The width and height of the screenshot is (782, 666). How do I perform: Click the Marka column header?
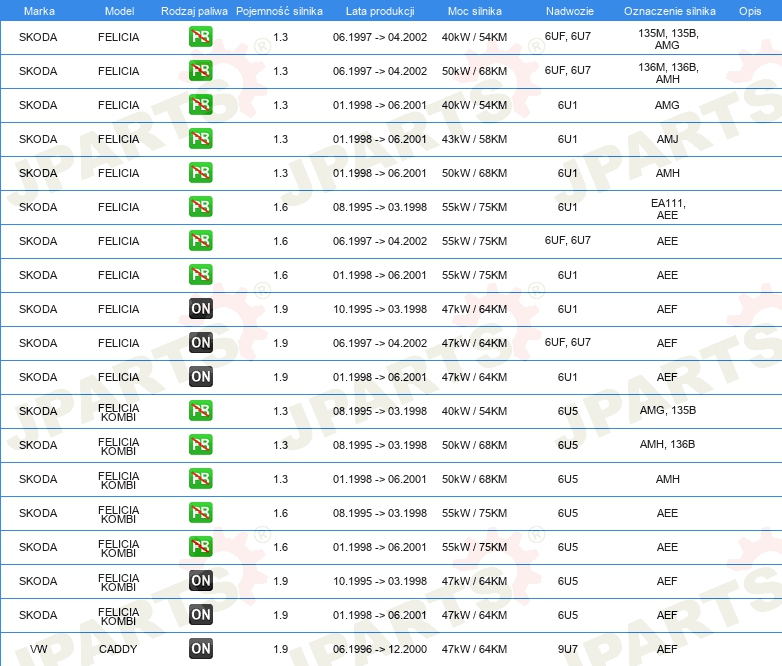point(39,11)
